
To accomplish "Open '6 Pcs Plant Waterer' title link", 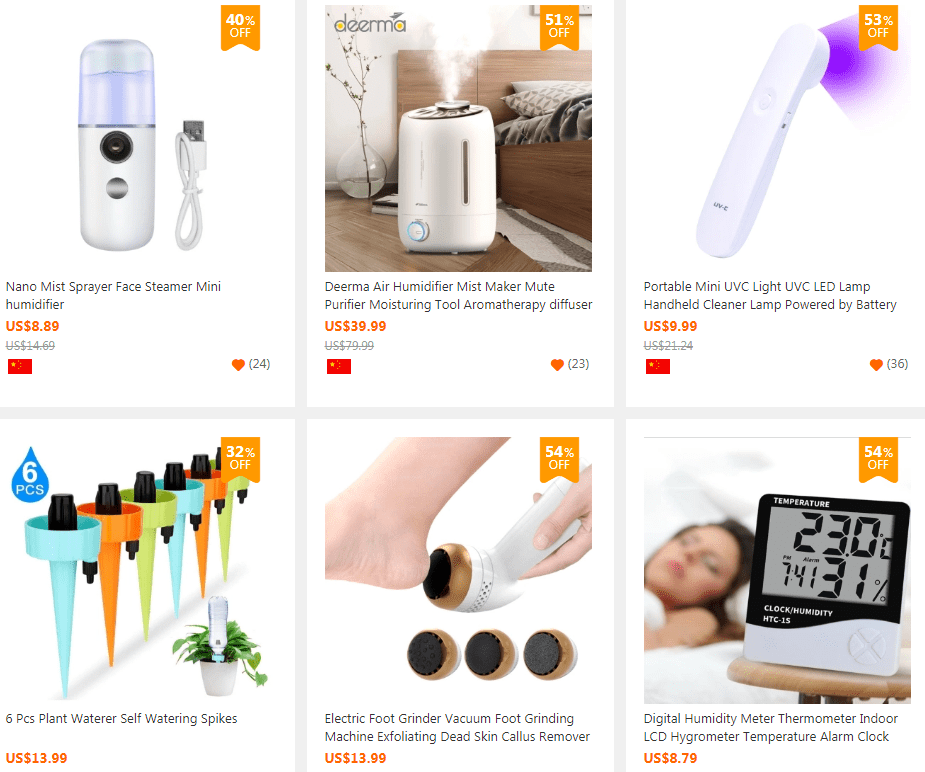I will pos(122,718).
